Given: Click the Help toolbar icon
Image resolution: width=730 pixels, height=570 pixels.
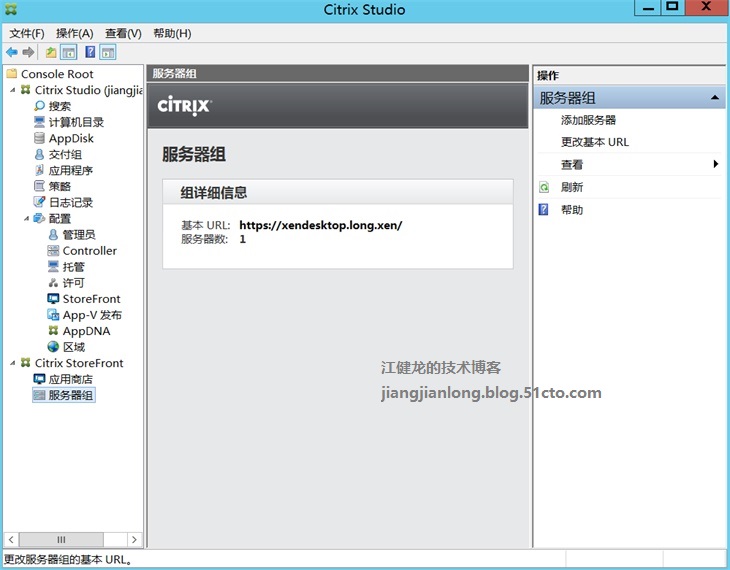Looking at the screenshot, I should pos(90,52).
